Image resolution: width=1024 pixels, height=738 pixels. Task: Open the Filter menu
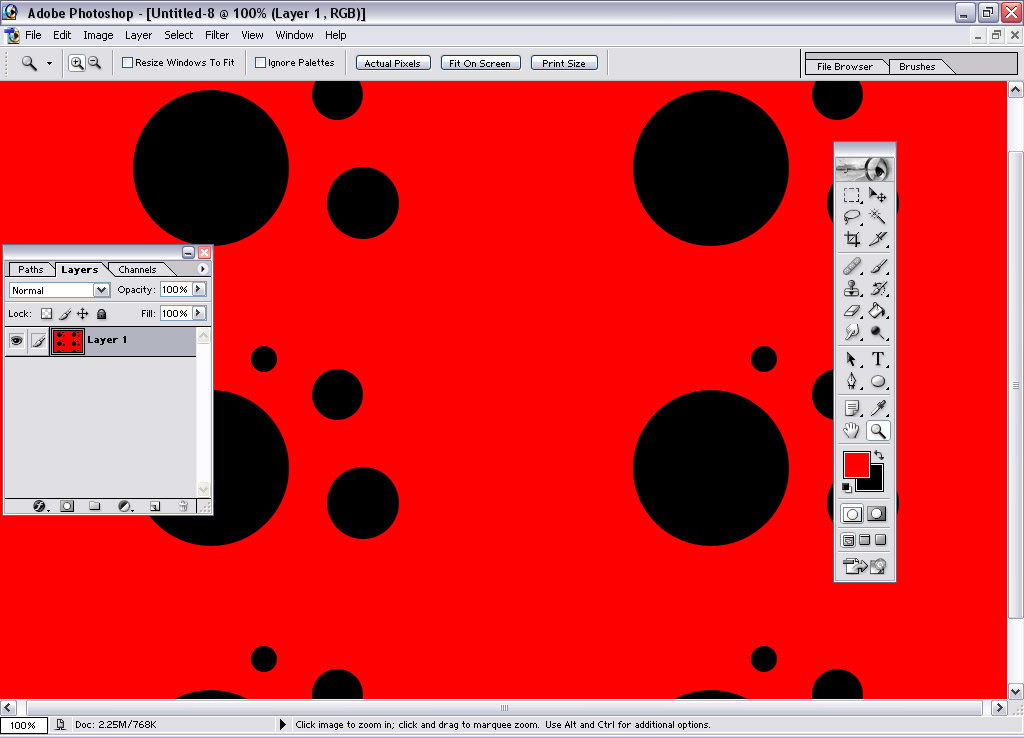click(217, 35)
